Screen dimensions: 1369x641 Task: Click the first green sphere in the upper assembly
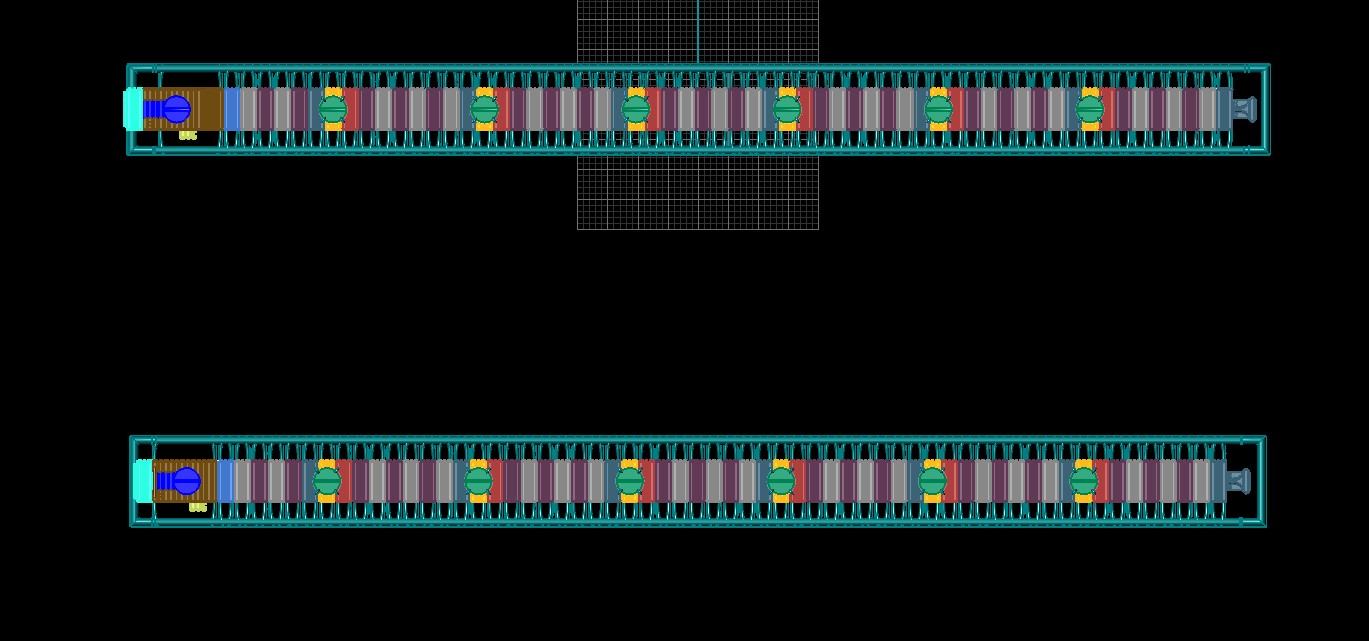point(333,109)
